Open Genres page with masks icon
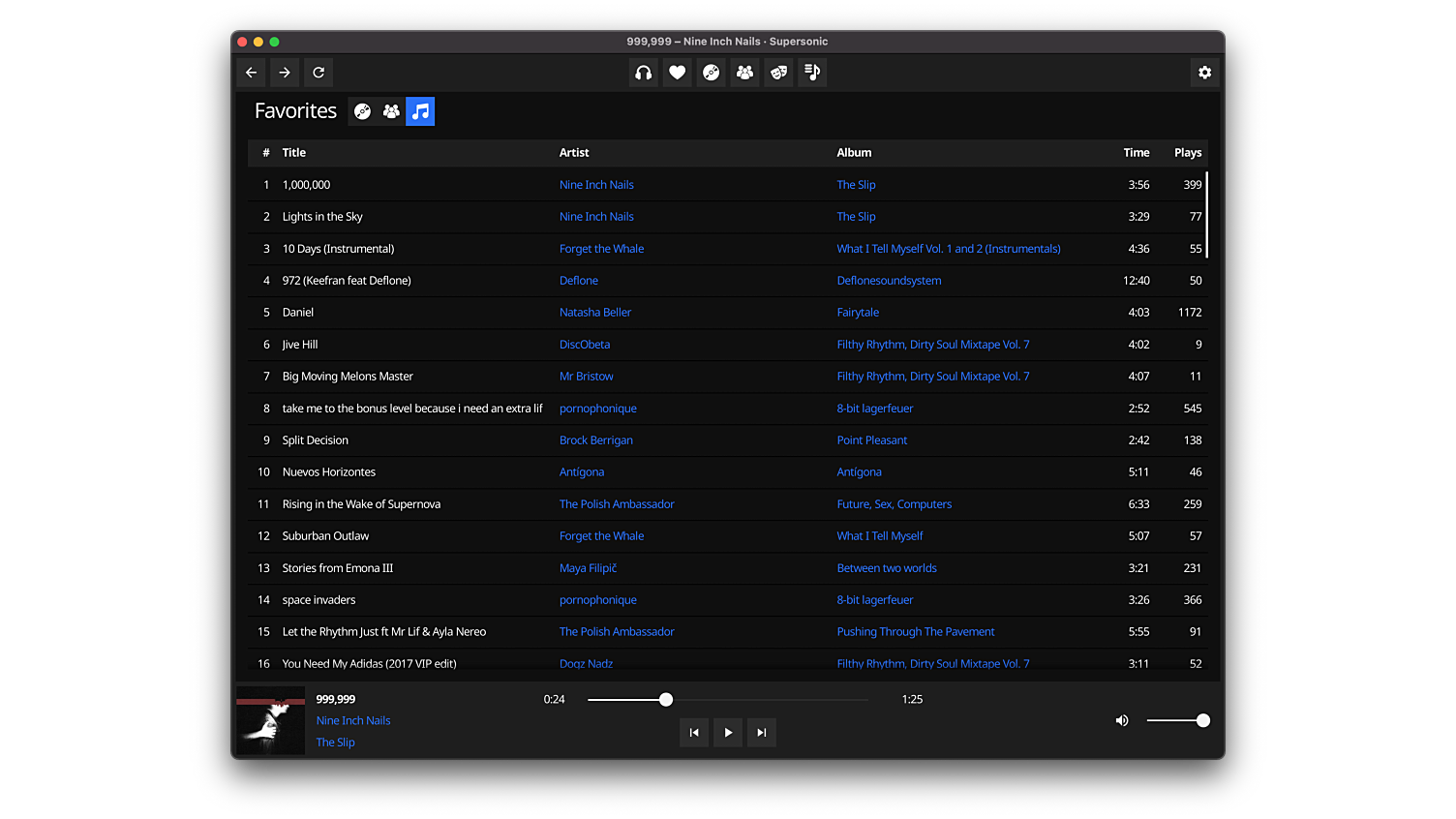Image resolution: width=1456 pixels, height=819 pixels. tap(778, 73)
